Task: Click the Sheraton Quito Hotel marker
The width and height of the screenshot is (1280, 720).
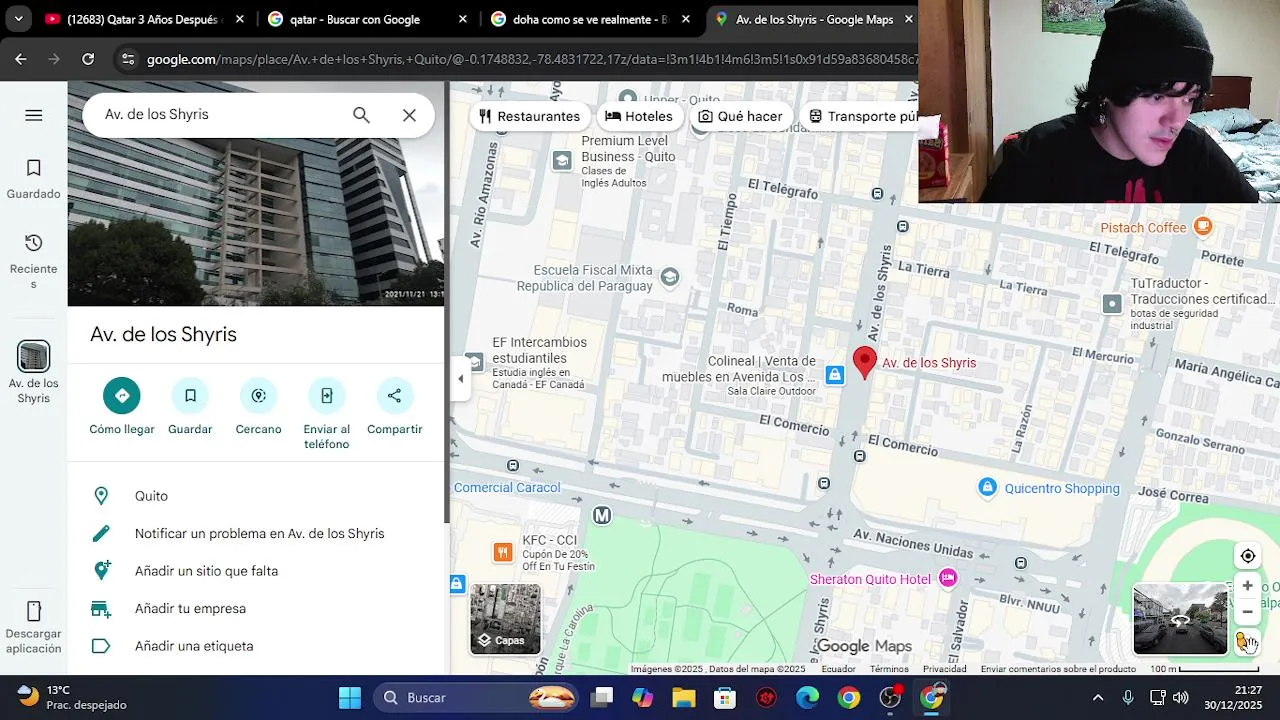Action: [948, 579]
